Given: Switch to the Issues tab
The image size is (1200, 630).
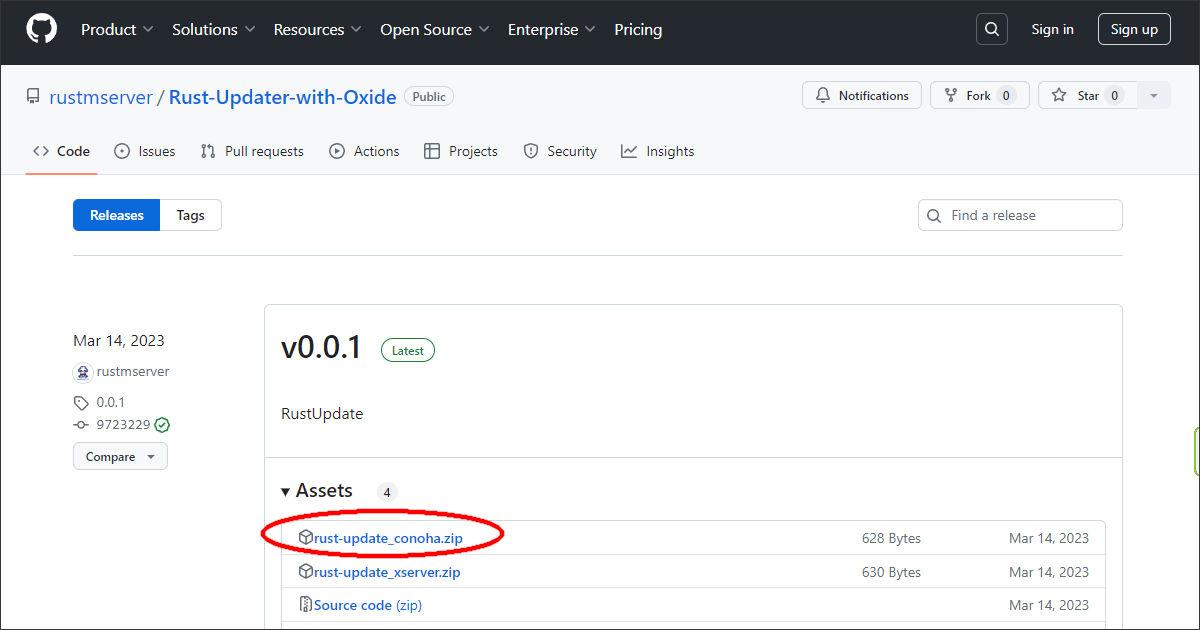Looking at the screenshot, I should (x=145, y=151).
